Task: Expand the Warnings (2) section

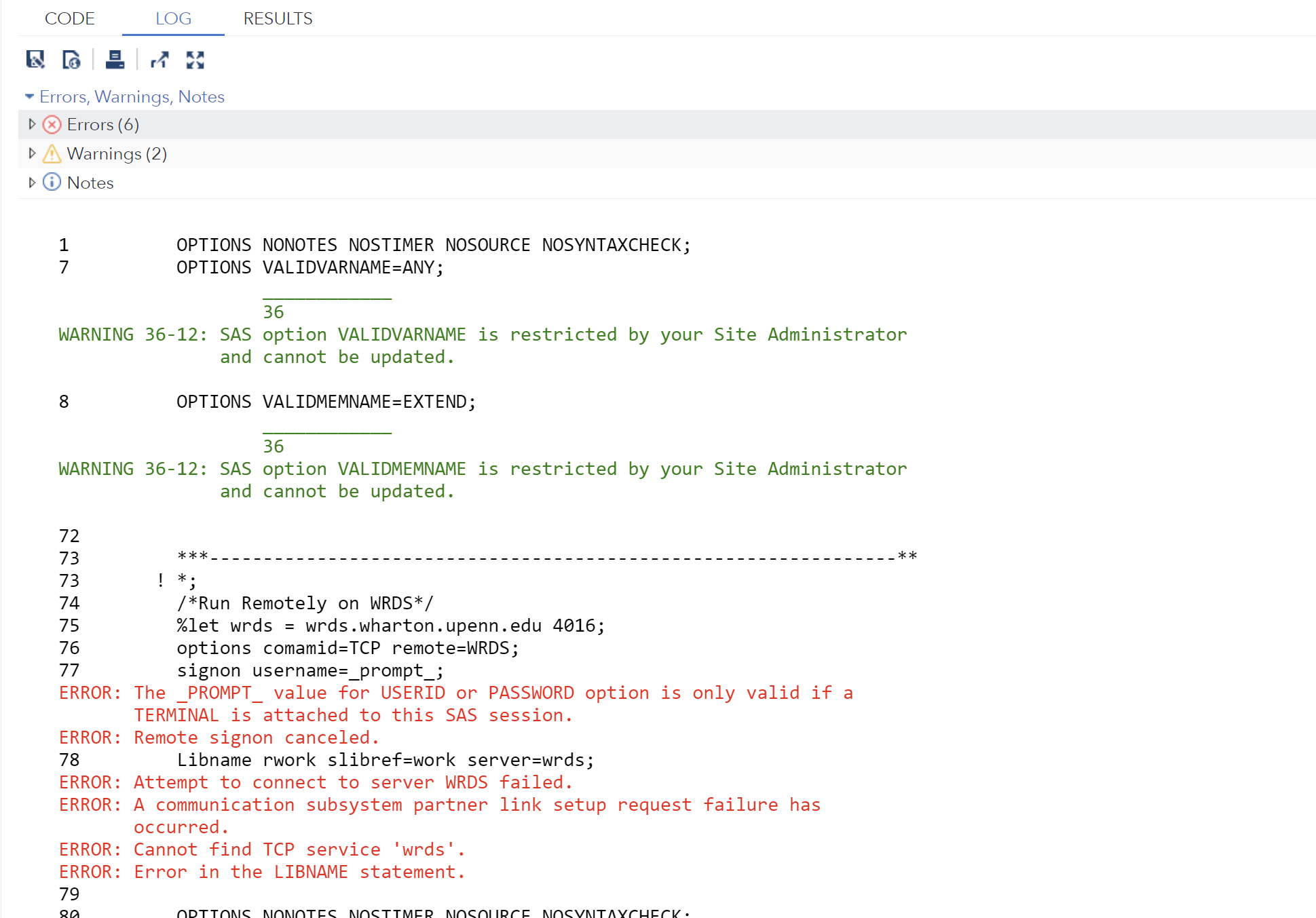Action: [x=32, y=153]
